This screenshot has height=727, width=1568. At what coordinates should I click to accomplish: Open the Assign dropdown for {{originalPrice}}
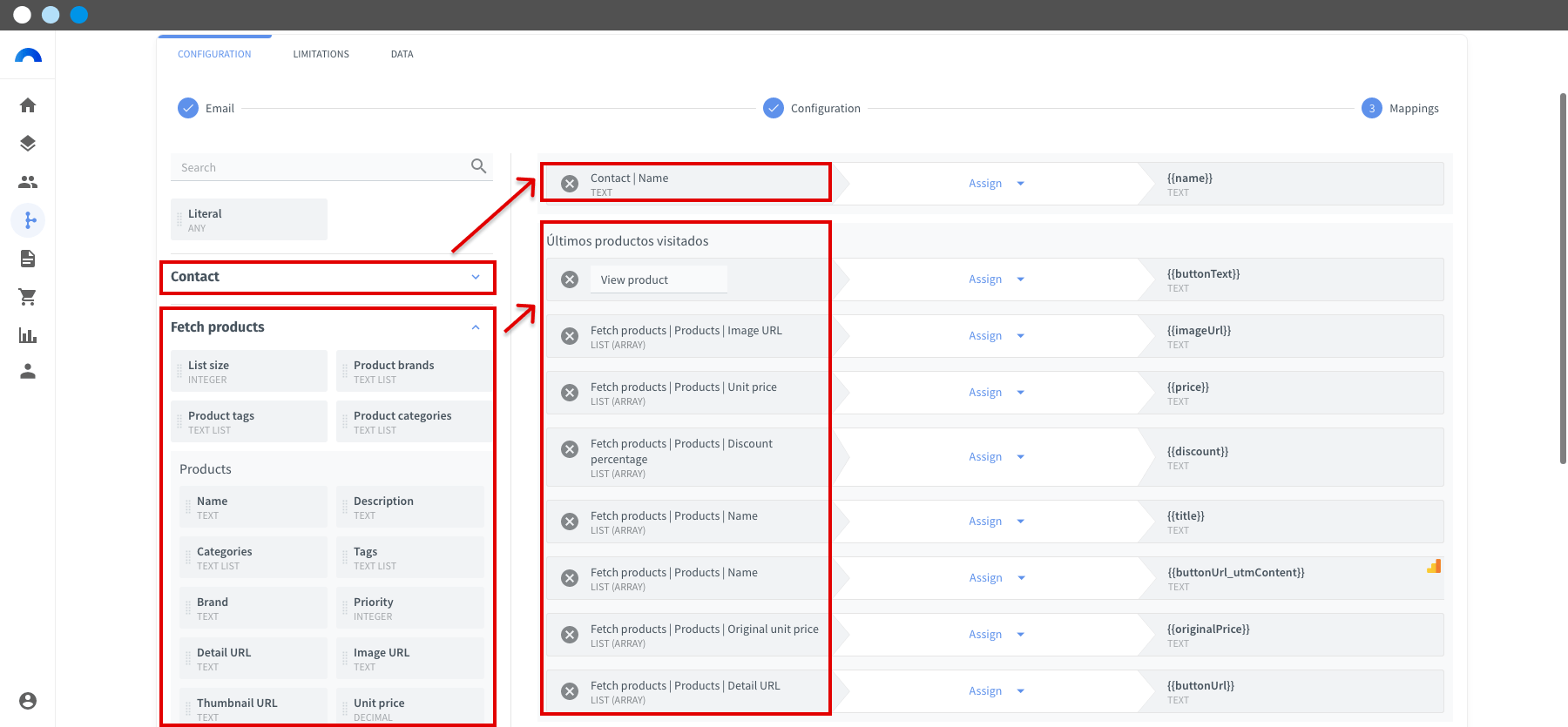[x=997, y=635]
